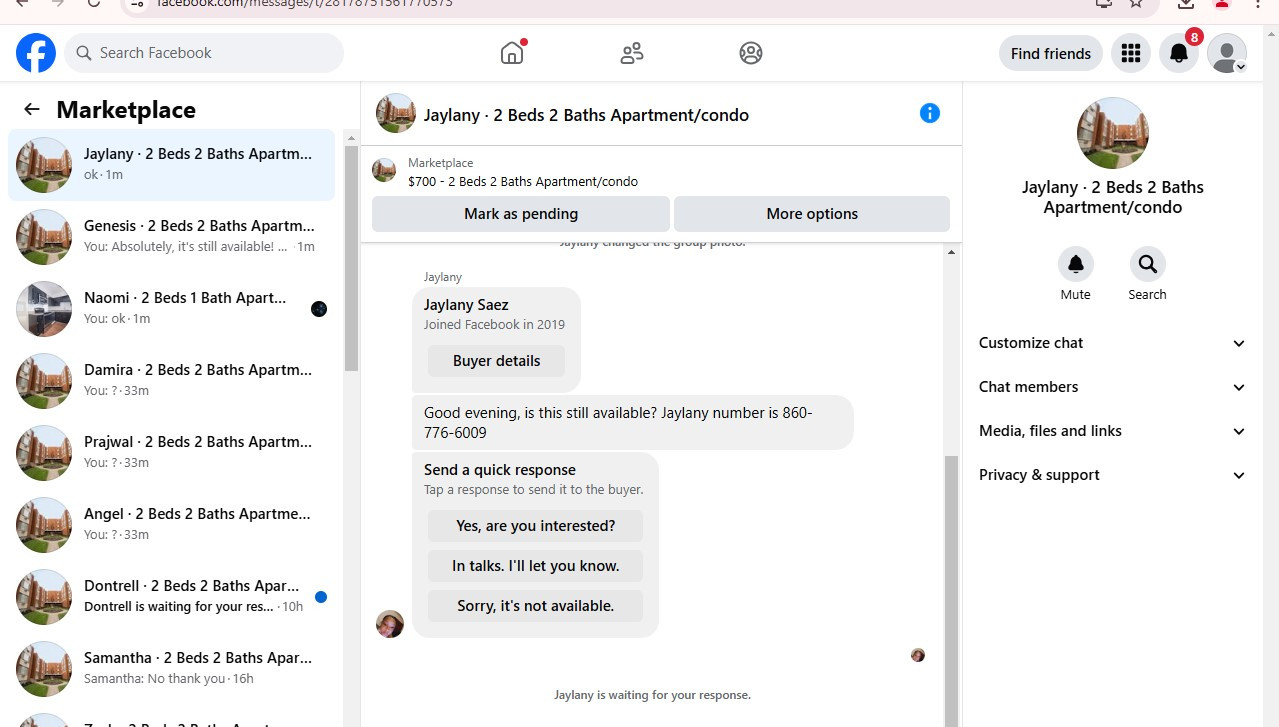The image size is (1279, 727).
Task: Expand Media, files and links section
Action: [x=1112, y=431]
